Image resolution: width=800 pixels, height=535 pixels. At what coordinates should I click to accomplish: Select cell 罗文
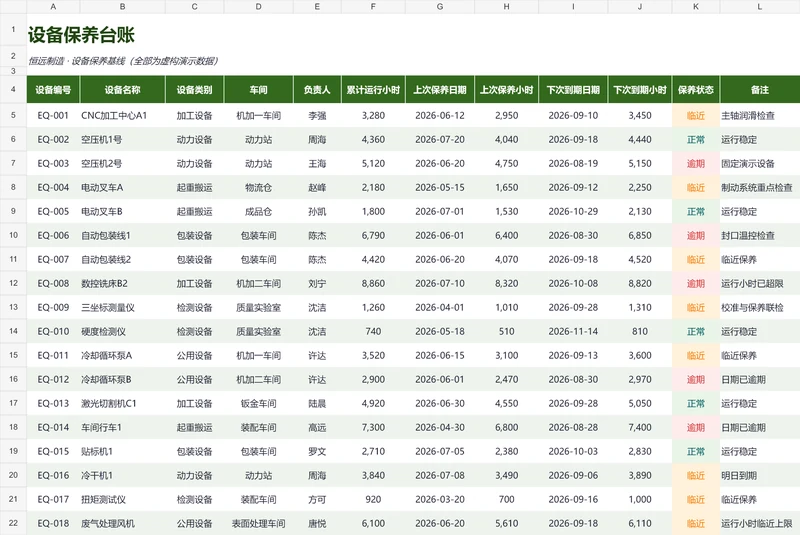pos(317,451)
